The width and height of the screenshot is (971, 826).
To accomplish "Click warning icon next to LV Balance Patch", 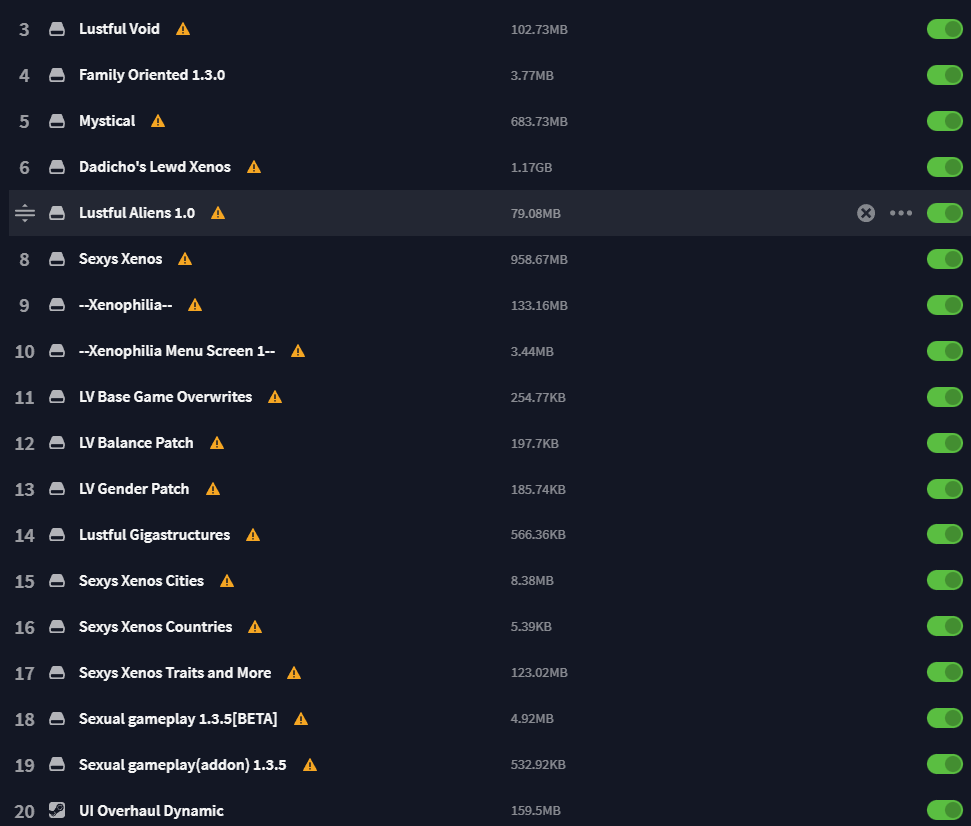I will (217, 443).
